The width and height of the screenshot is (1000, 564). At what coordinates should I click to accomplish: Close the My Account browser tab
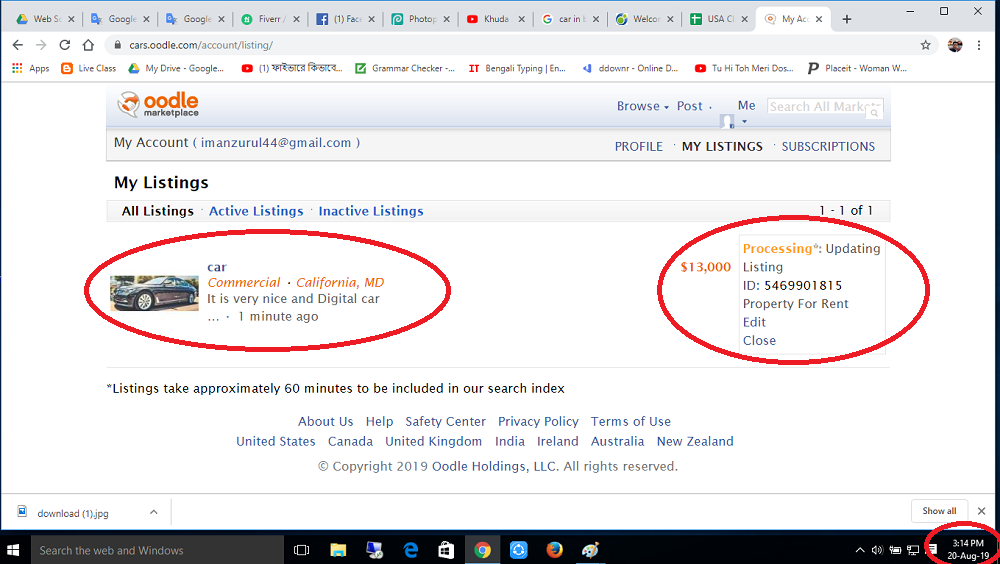click(818, 19)
